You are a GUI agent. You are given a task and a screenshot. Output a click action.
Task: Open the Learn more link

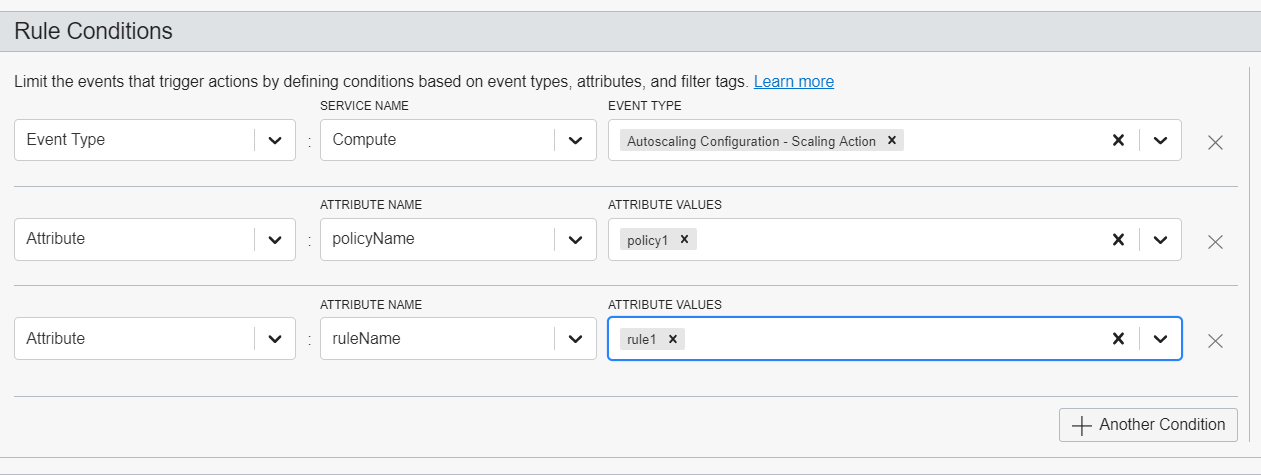coord(793,81)
